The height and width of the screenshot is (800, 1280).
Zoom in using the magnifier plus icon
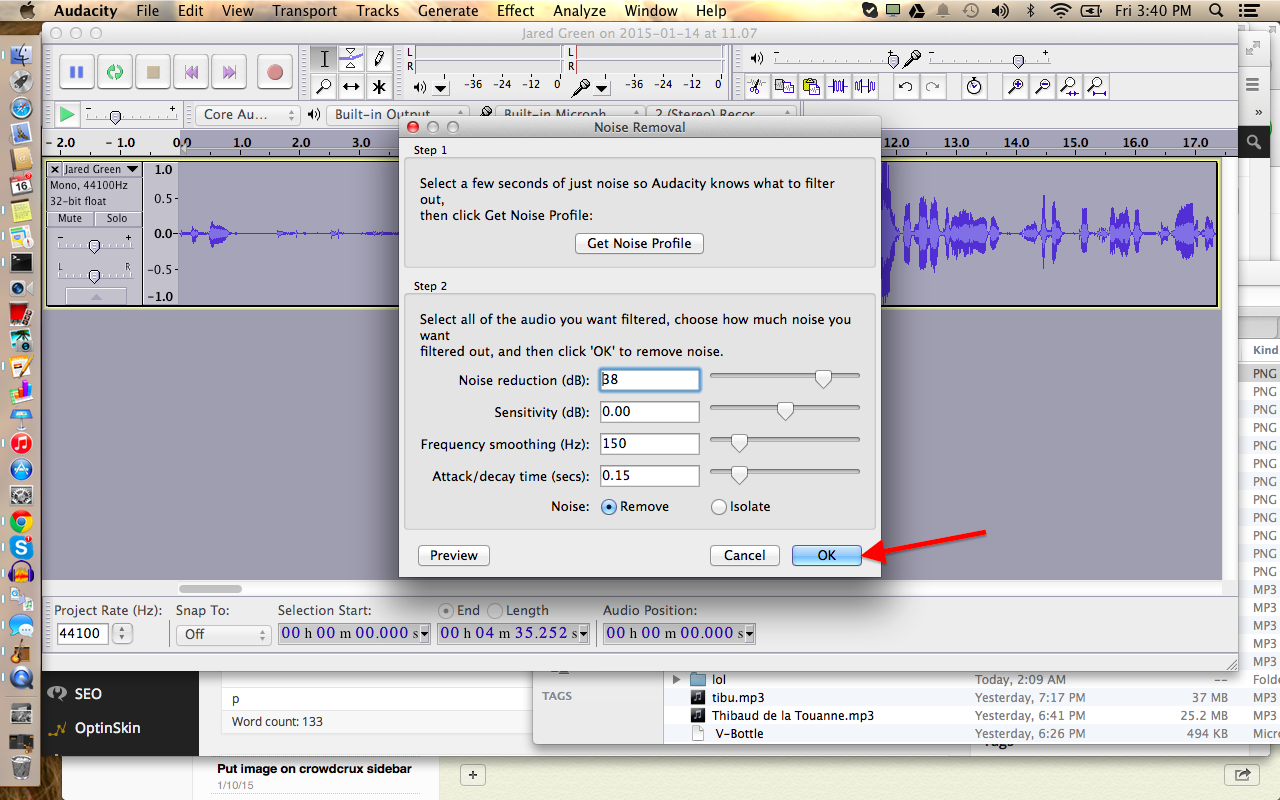(1015, 86)
